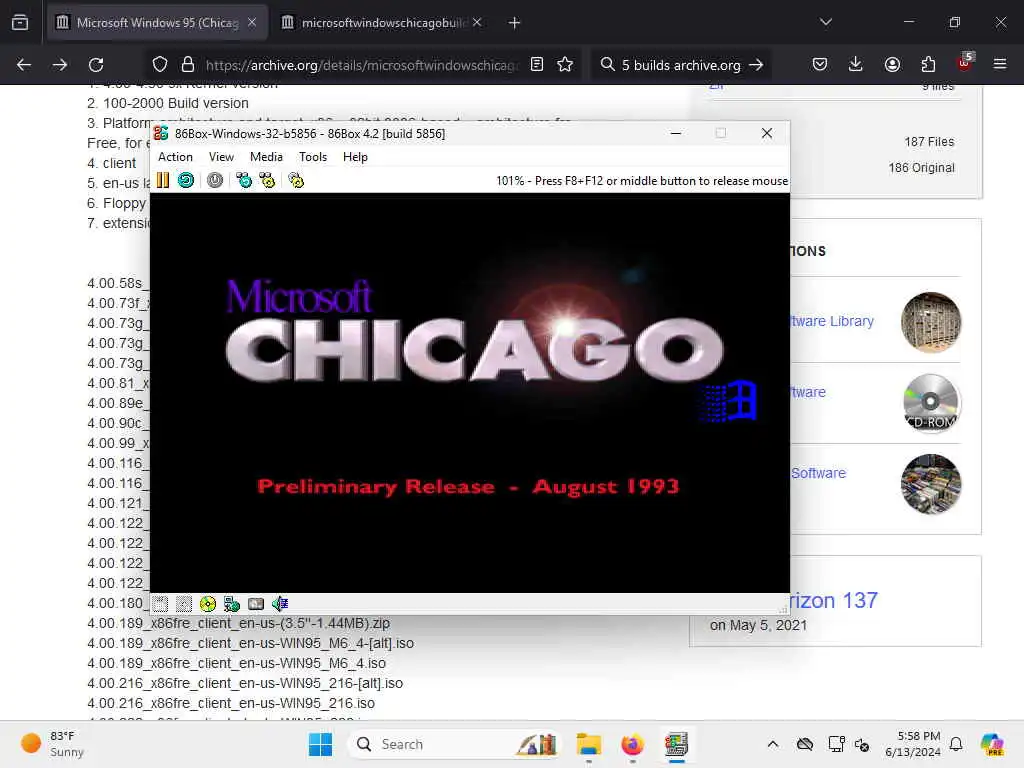Expand the list all tabs dropdown
The height and width of the screenshot is (768, 1024).
[x=826, y=22]
